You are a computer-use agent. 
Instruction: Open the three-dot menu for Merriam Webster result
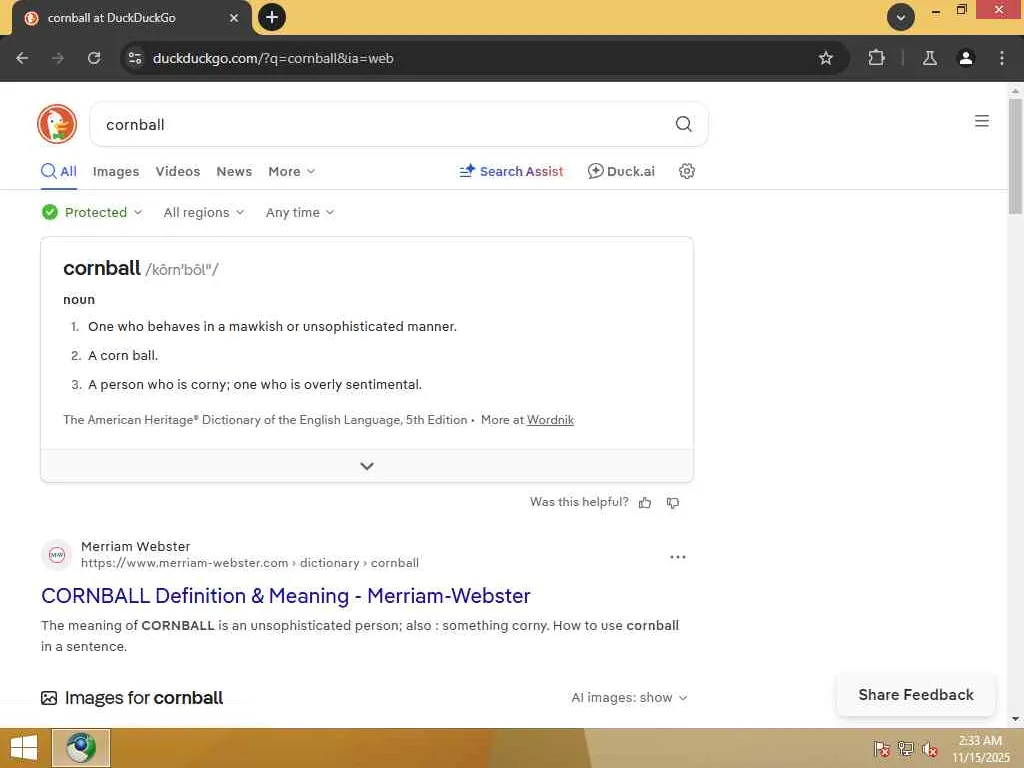pyautogui.click(x=678, y=557)
